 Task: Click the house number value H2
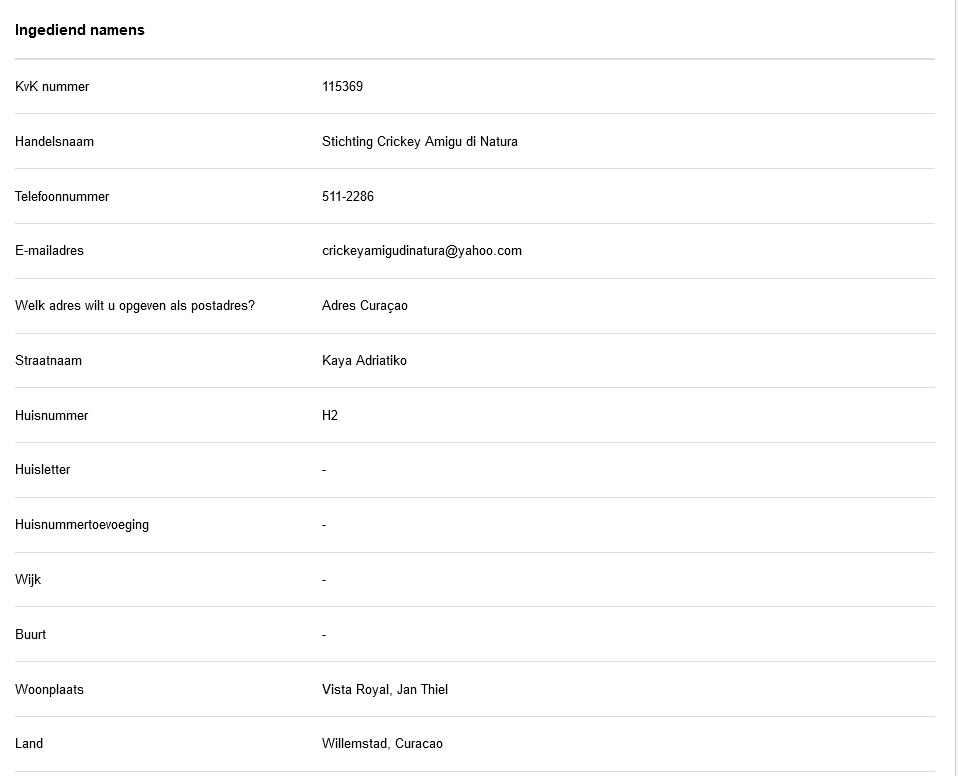tap(330, 416)
